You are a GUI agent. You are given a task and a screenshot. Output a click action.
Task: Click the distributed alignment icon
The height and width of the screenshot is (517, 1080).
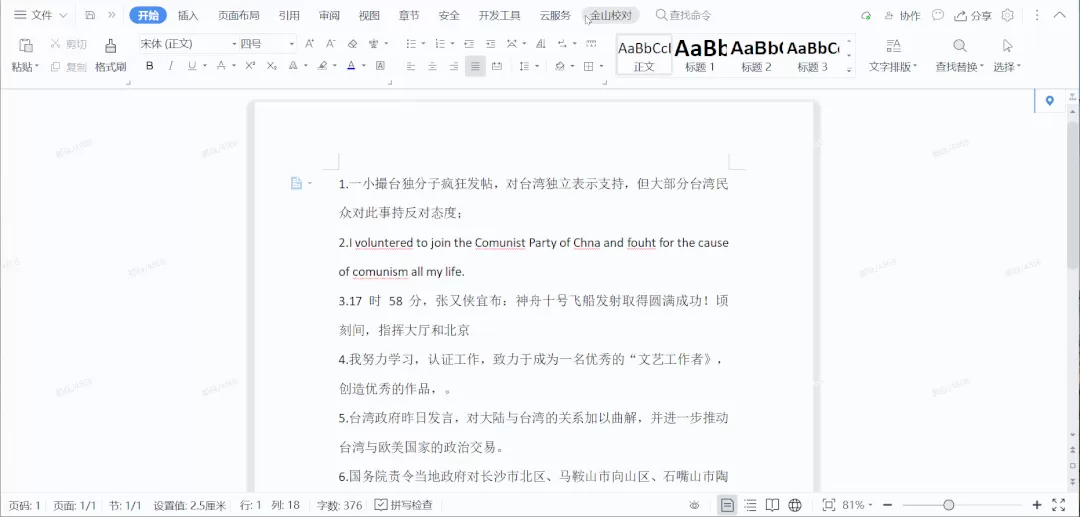pyautogui.click(x=497, y=66)
